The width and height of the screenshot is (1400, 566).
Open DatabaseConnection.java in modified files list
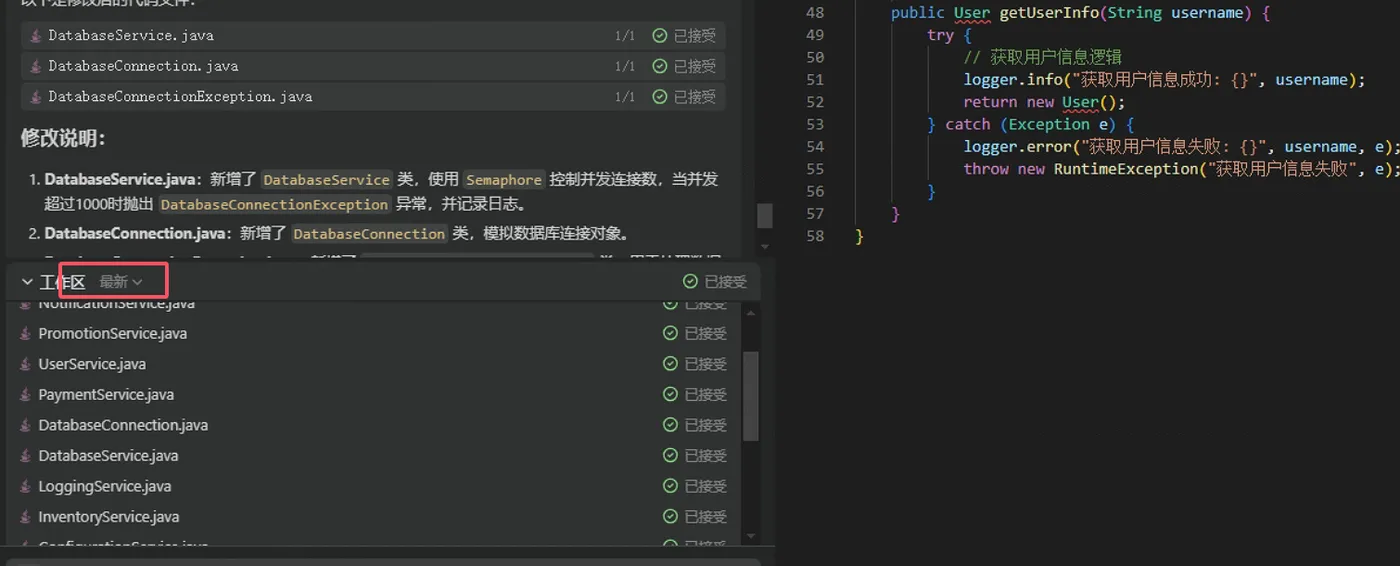143,66
